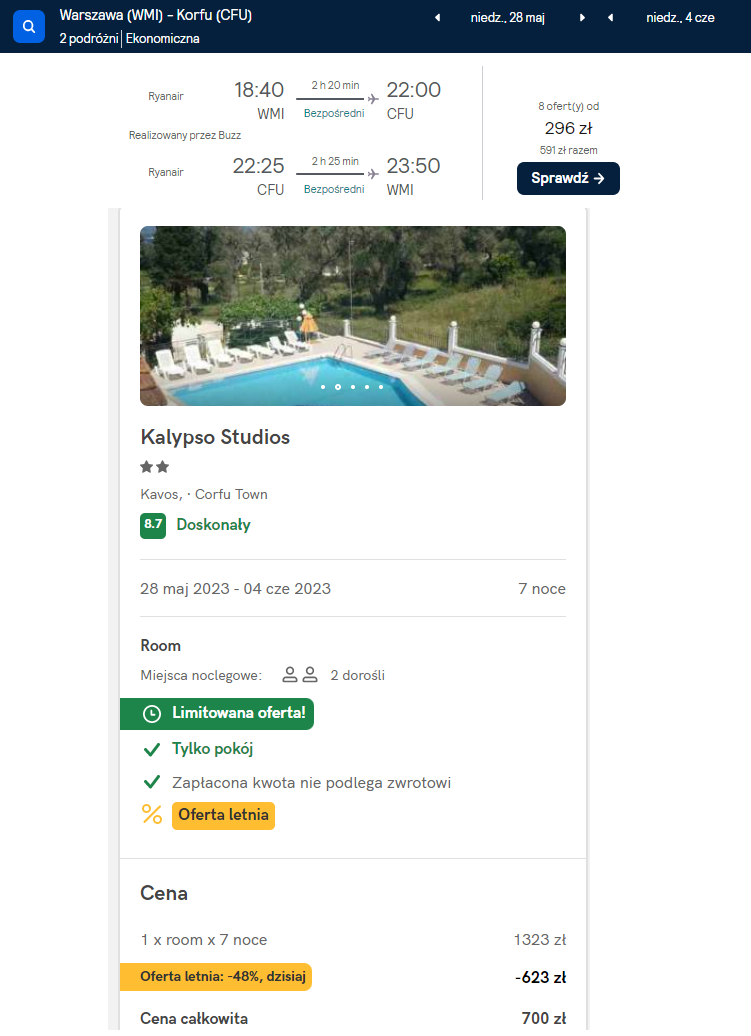Click the Oferta letnia yellow tag

[223, 815]
